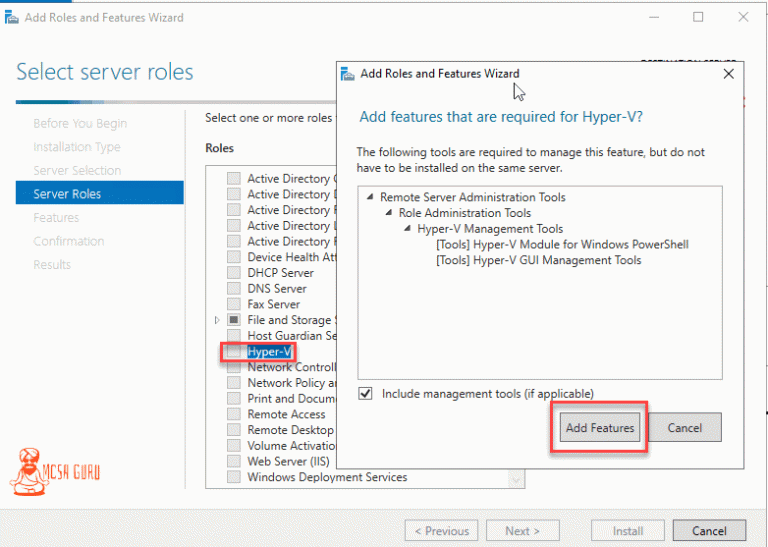Cancel the main wizard window
Image resolution: width=768 pixels, height=547 pixels.
tap(709, 530)
